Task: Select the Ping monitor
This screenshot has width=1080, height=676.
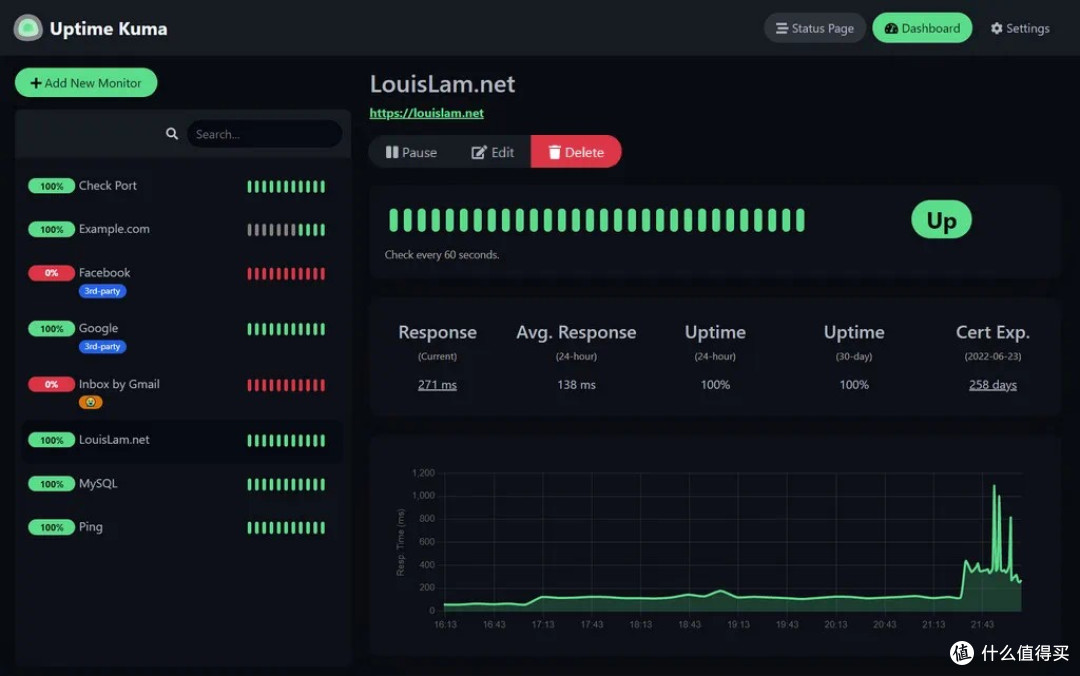Action: [x=183, y=527]
